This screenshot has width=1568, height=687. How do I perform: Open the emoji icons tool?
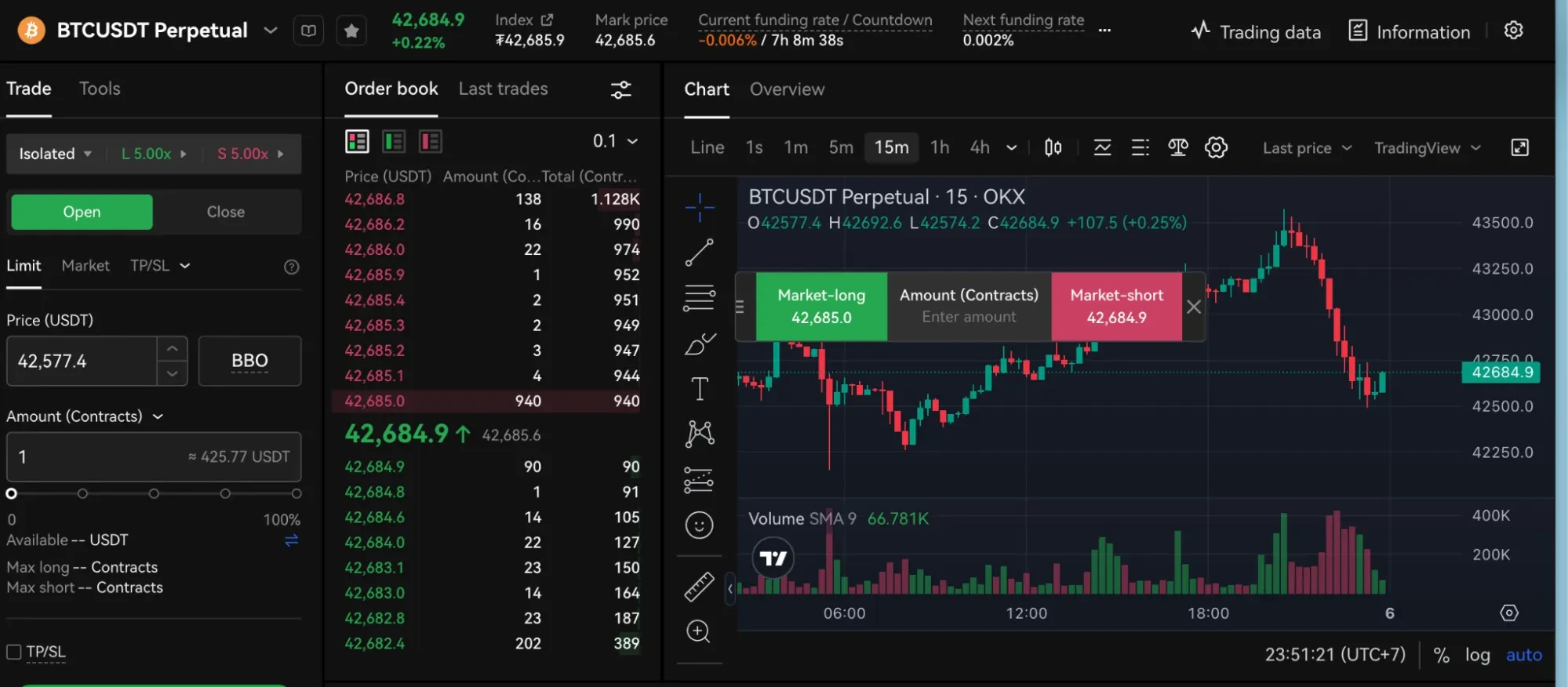click(699, 525)
